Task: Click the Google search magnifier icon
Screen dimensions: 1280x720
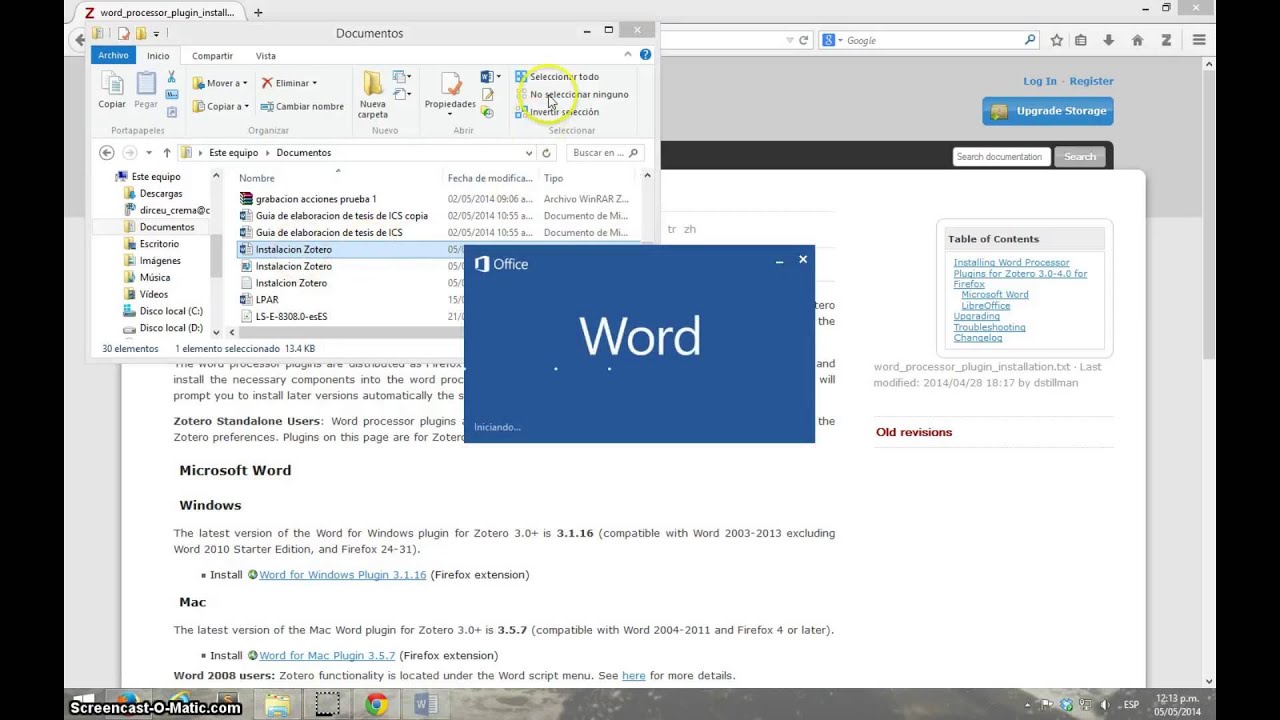Action: [1030, 40]
